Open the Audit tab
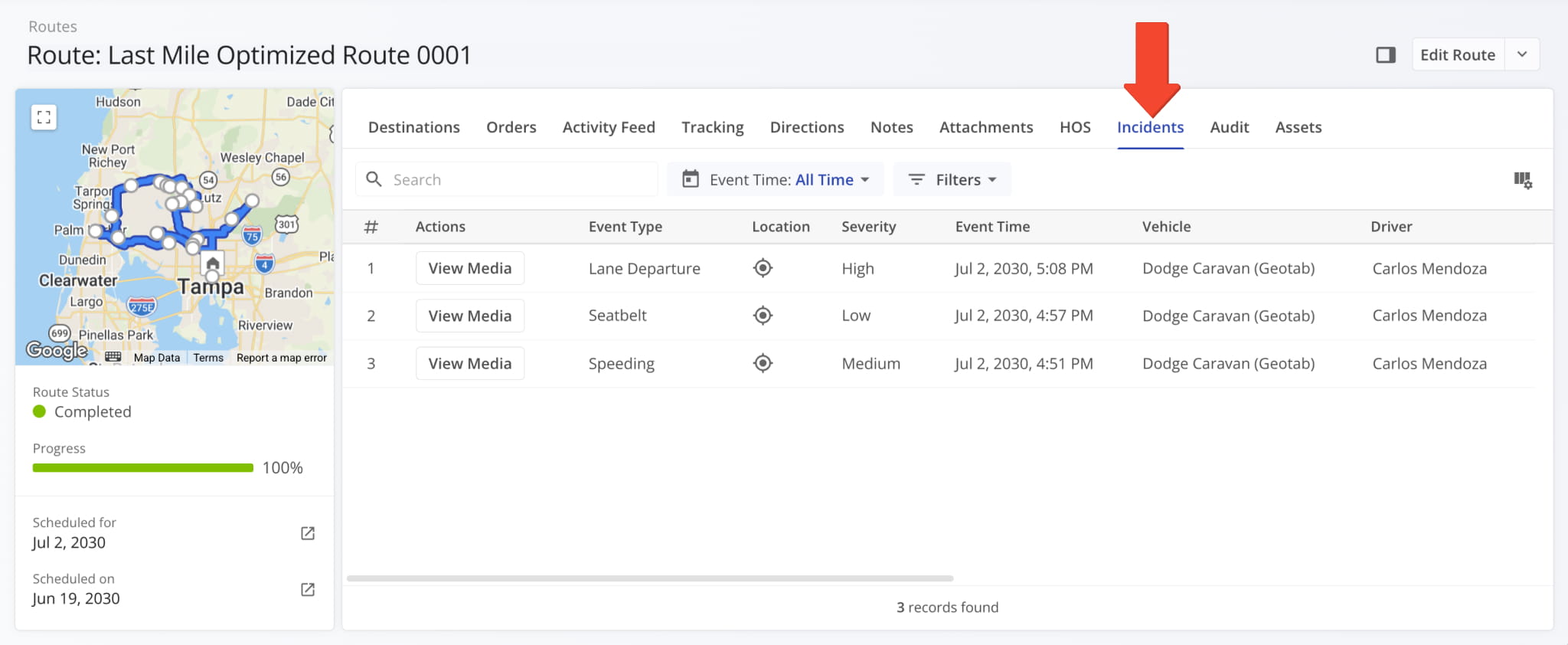1568x645 pixels. pyautogui.click(x=1230, y=127)
